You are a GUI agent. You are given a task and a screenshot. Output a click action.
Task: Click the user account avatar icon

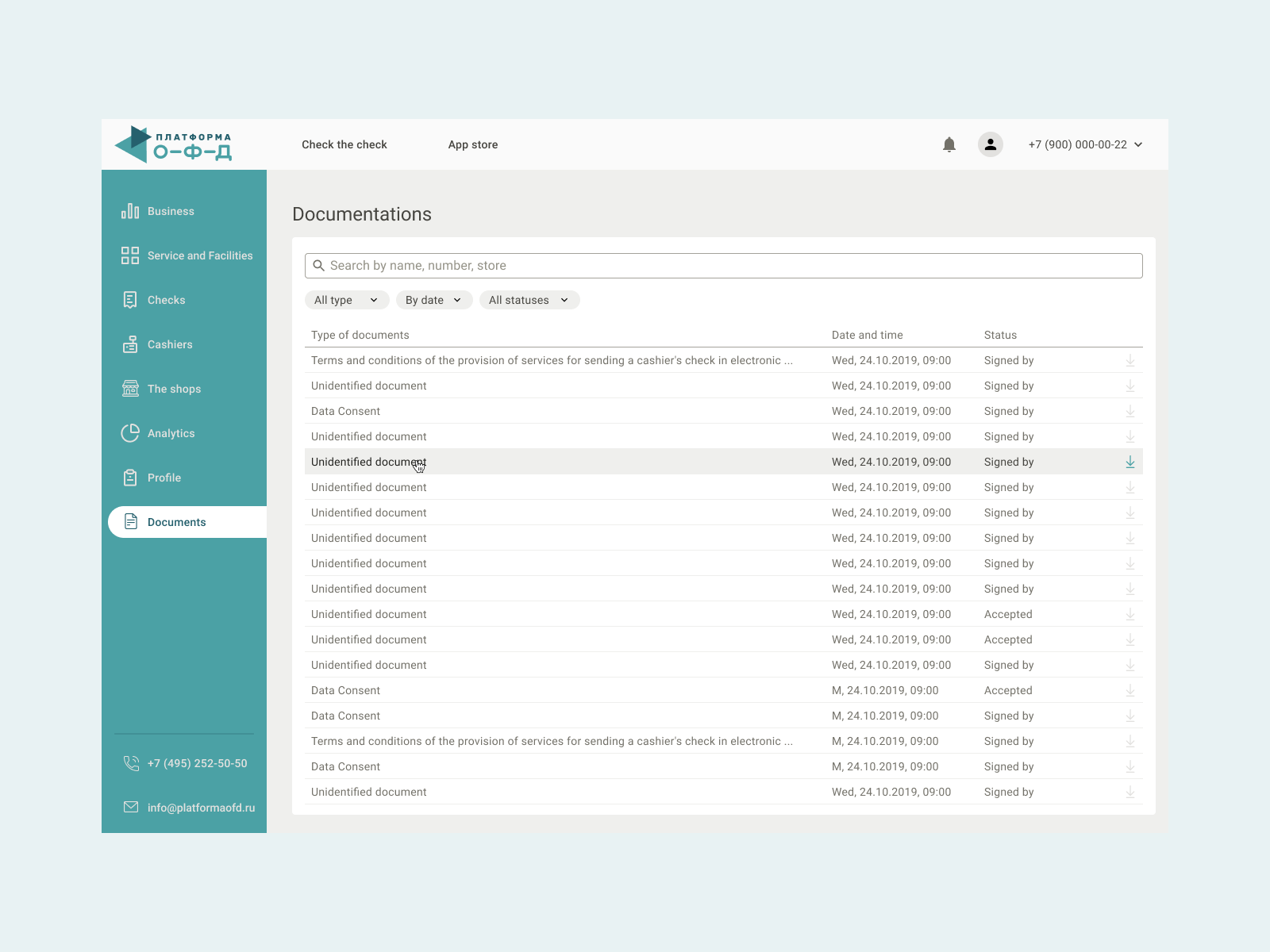click(x=990, y=144)
